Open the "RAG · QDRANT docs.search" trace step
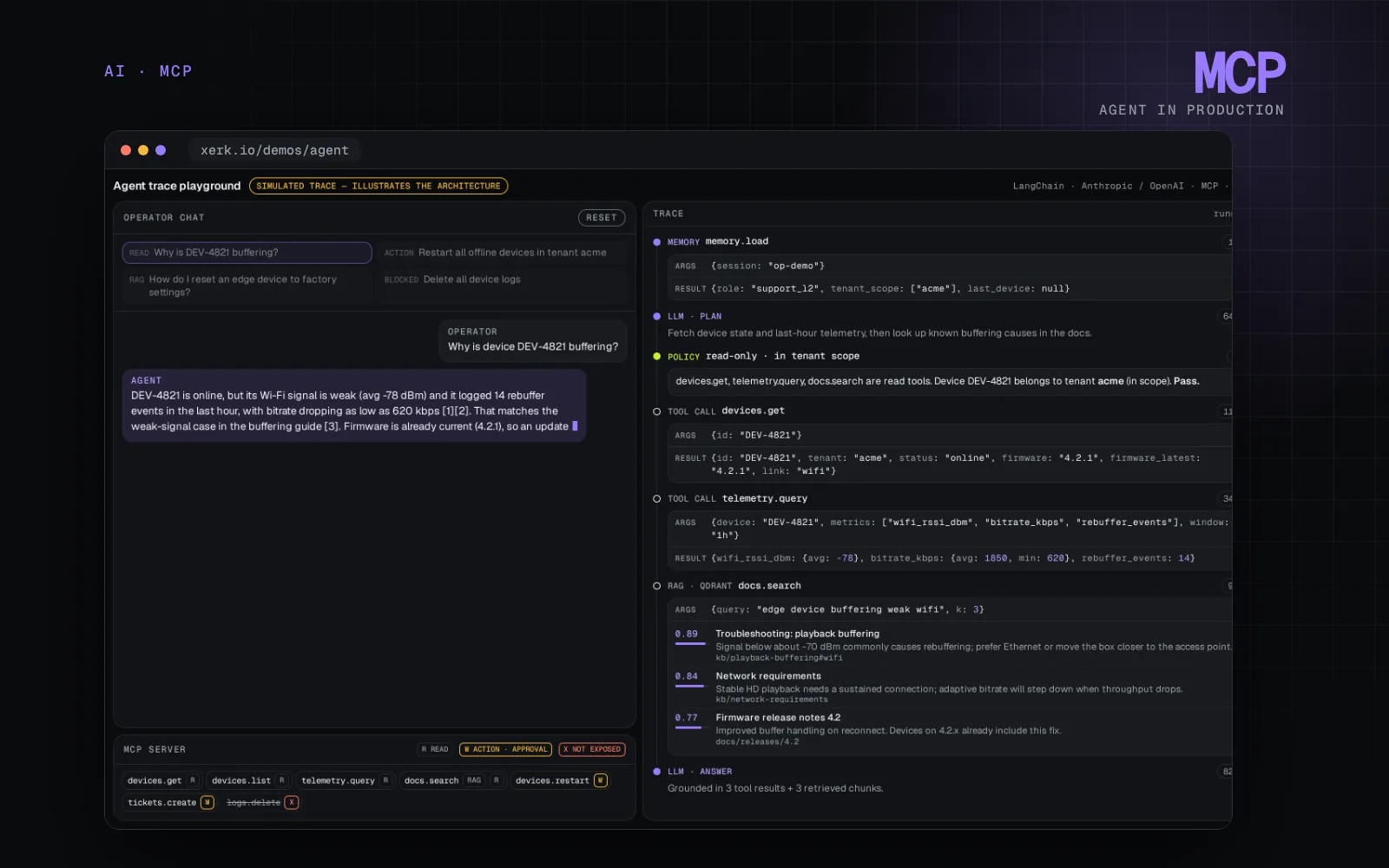The height and width of the screenshot is (868, 1389). [x=734, y=586]
